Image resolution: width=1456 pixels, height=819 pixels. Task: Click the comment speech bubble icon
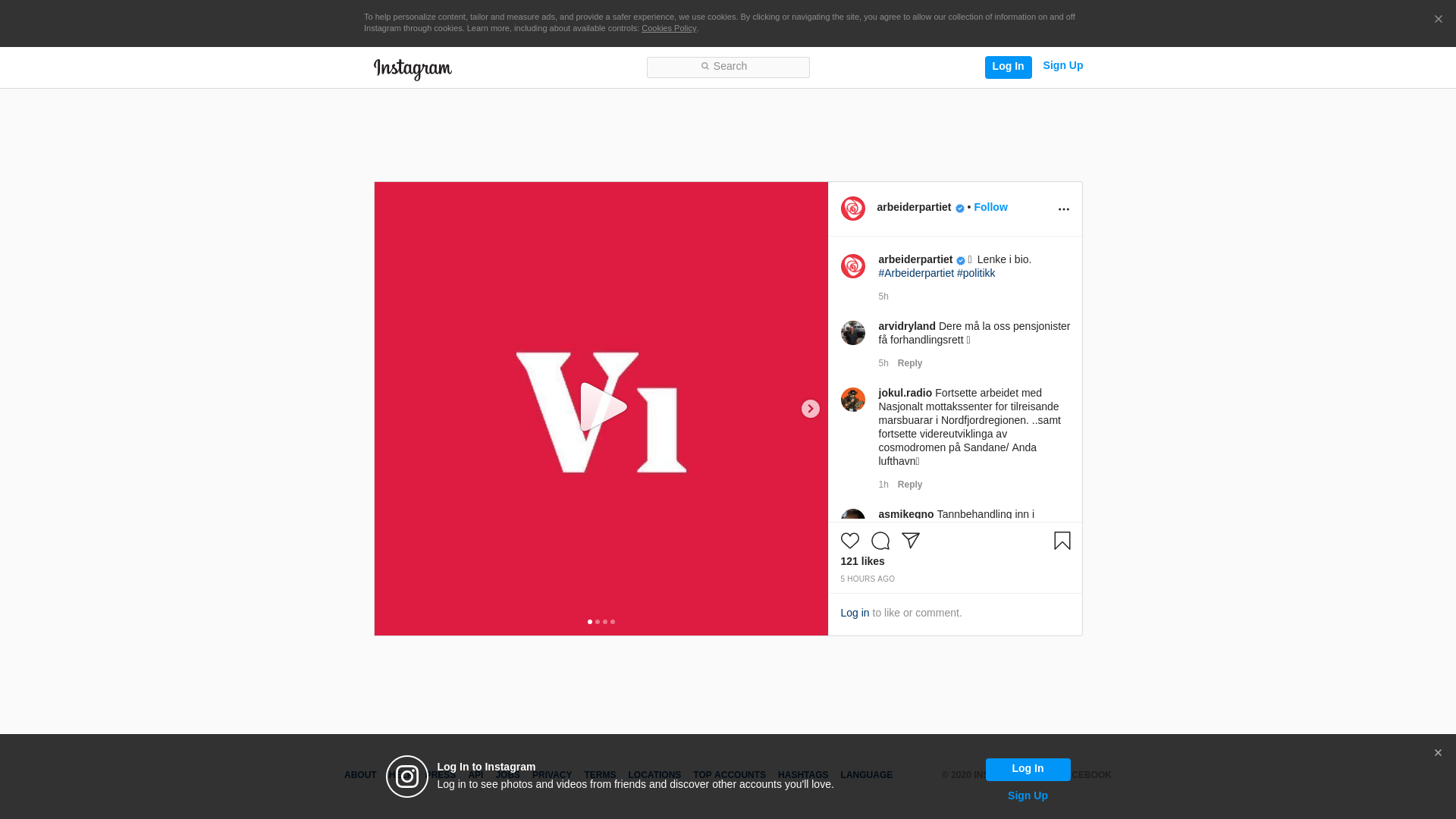[x=880, y=541]
